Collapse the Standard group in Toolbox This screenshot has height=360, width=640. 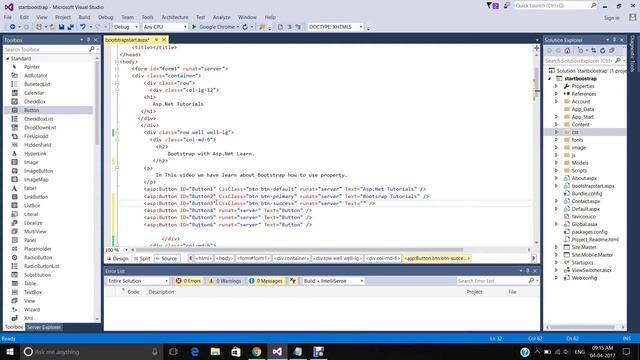coord(8,59)
